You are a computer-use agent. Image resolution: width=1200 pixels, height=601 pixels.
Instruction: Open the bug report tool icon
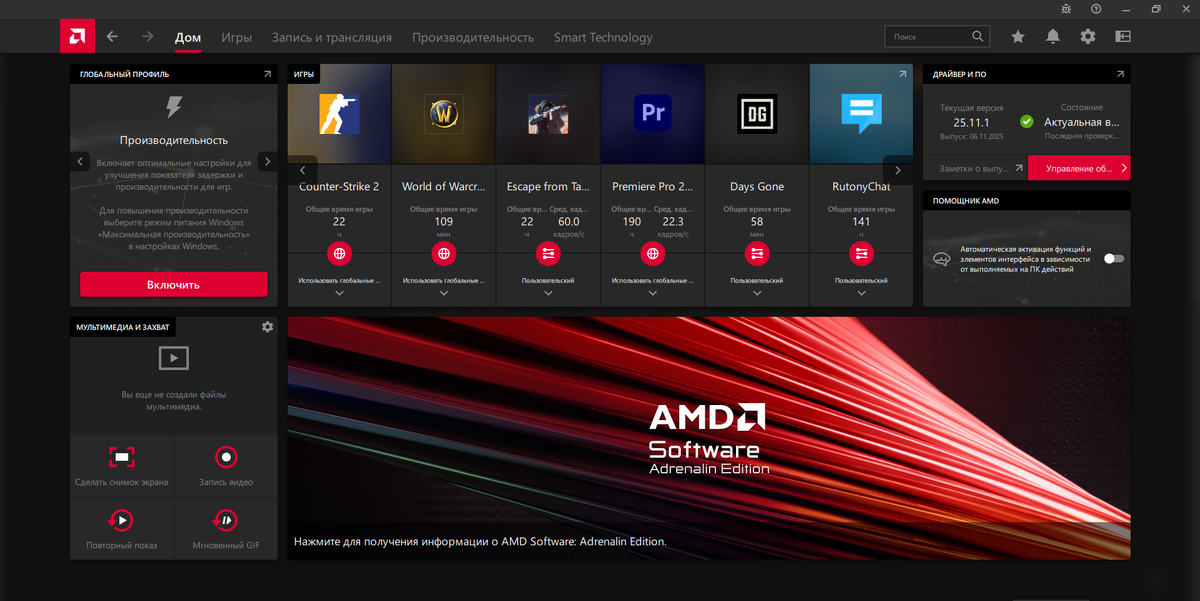point(1066,8)
